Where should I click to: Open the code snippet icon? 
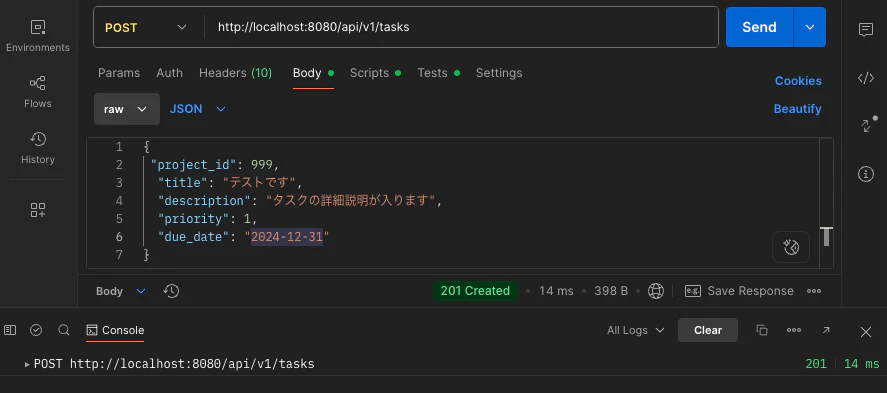[x=866, y=79]
